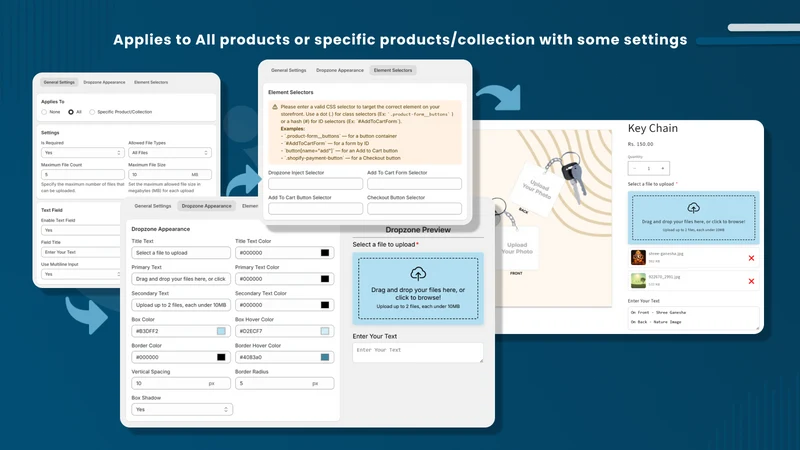Screen dimensions: 800x450
Task: Open the Box Hover Color swatch
Action: (325, 331)
